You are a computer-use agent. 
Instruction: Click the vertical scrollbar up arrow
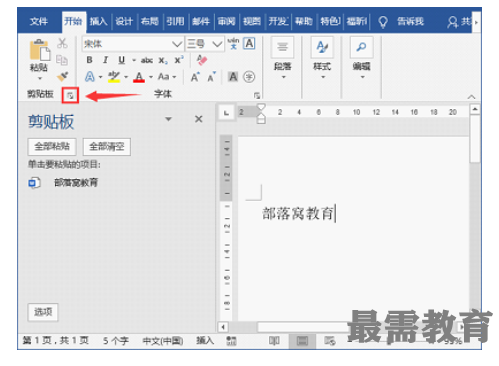click(x=475, y=109)
